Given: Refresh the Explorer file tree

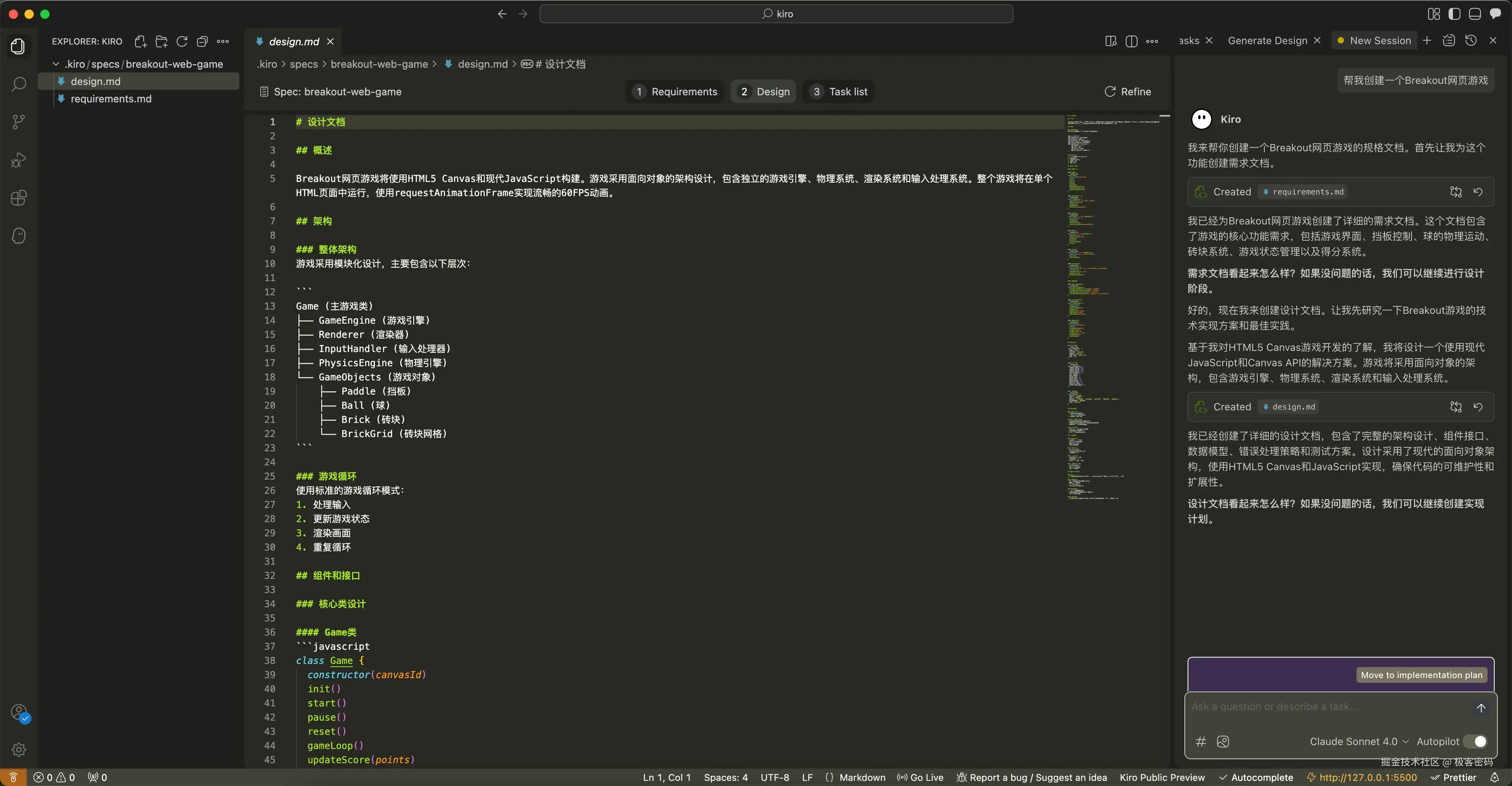Looking at the screenshot, I should [182, 41].
